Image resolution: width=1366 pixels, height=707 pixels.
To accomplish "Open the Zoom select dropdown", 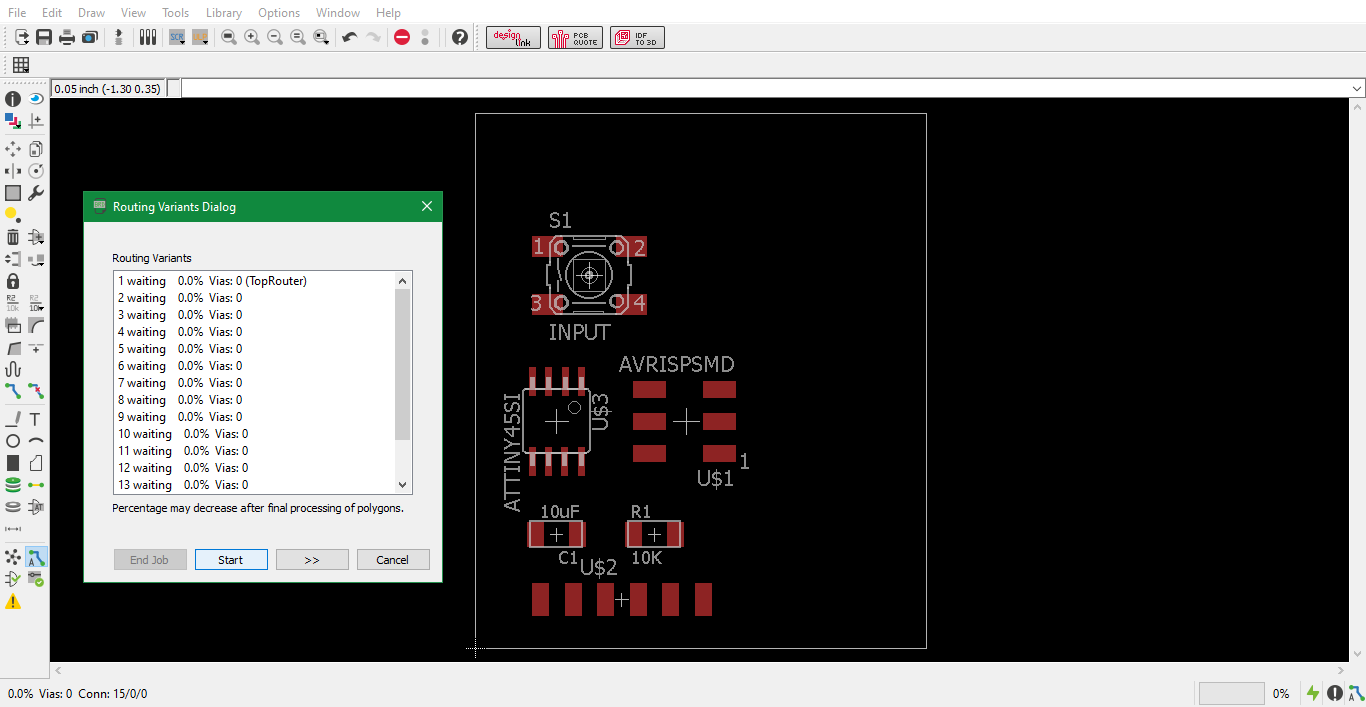I will point(321,37).
